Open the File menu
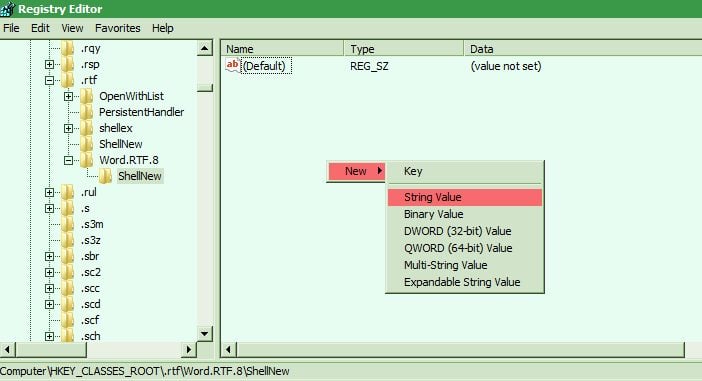The height and width of the screenshot is (381, 702). (11, 28)
